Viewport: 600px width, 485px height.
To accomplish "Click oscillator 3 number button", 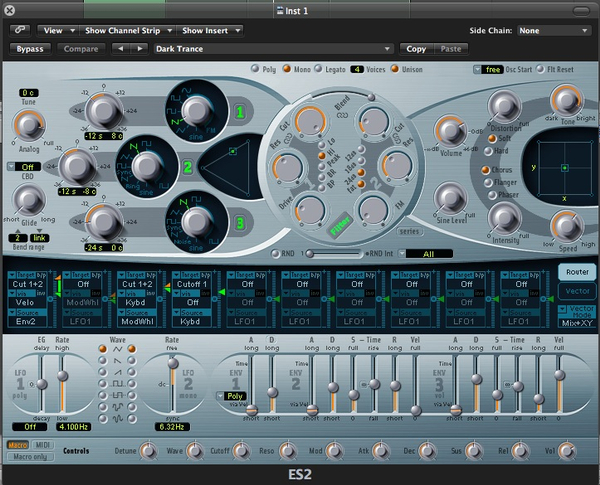I will [x=240, y=223].
